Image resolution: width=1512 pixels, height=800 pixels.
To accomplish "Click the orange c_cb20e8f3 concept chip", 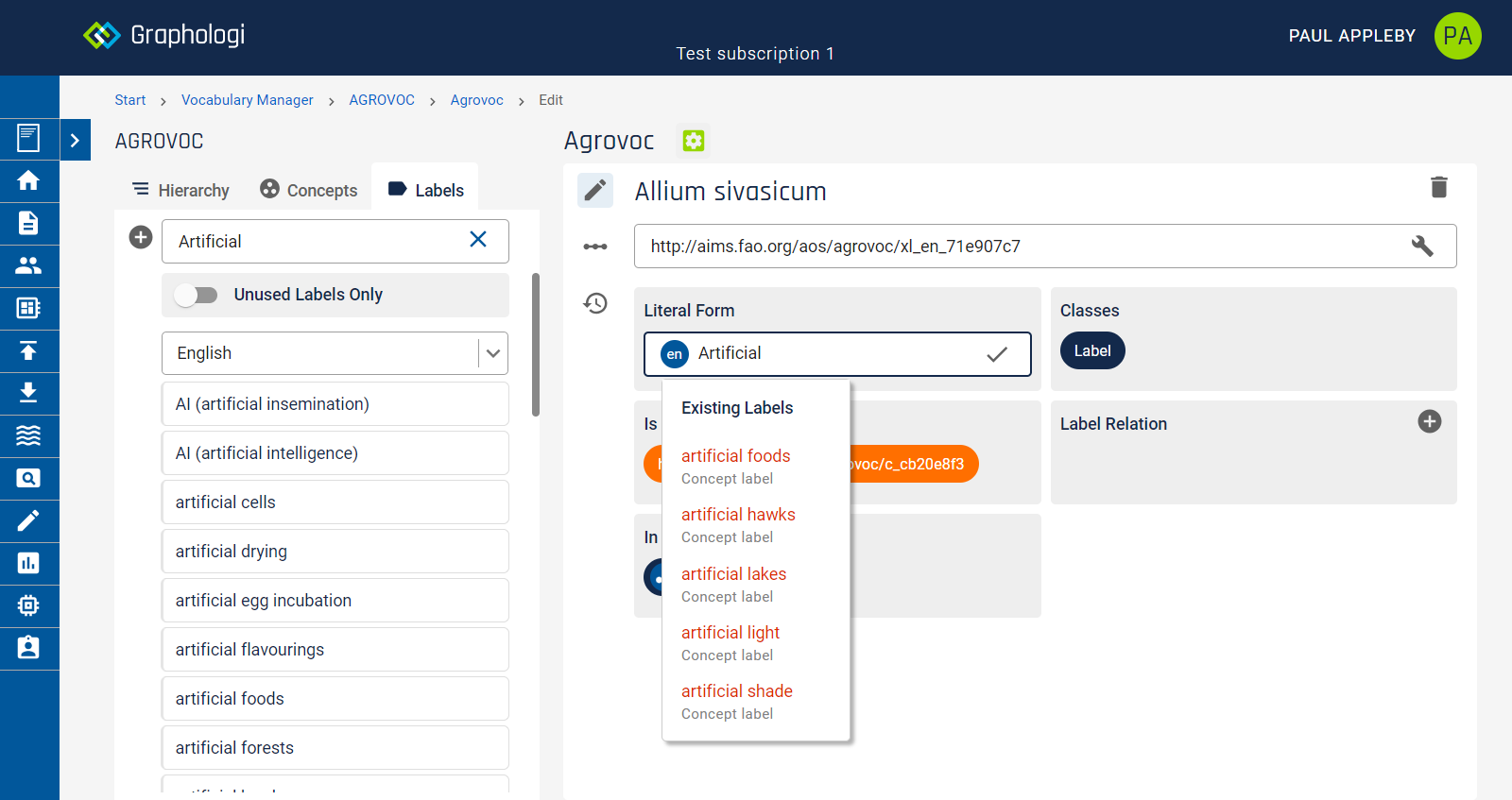I will [913, 464].
